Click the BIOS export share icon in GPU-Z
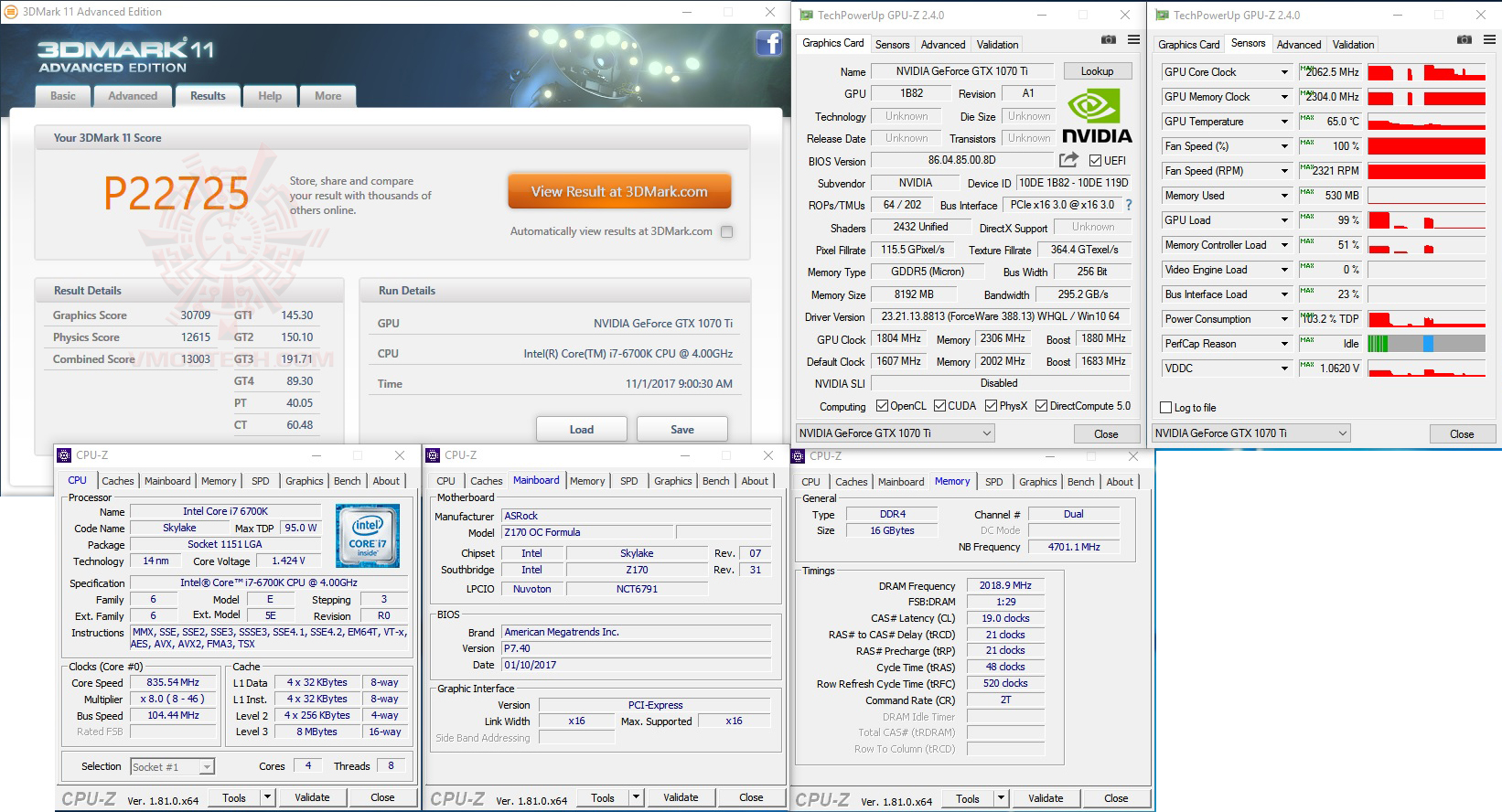The width and height of the screenshot is (1502, 812). (1068, 160)
